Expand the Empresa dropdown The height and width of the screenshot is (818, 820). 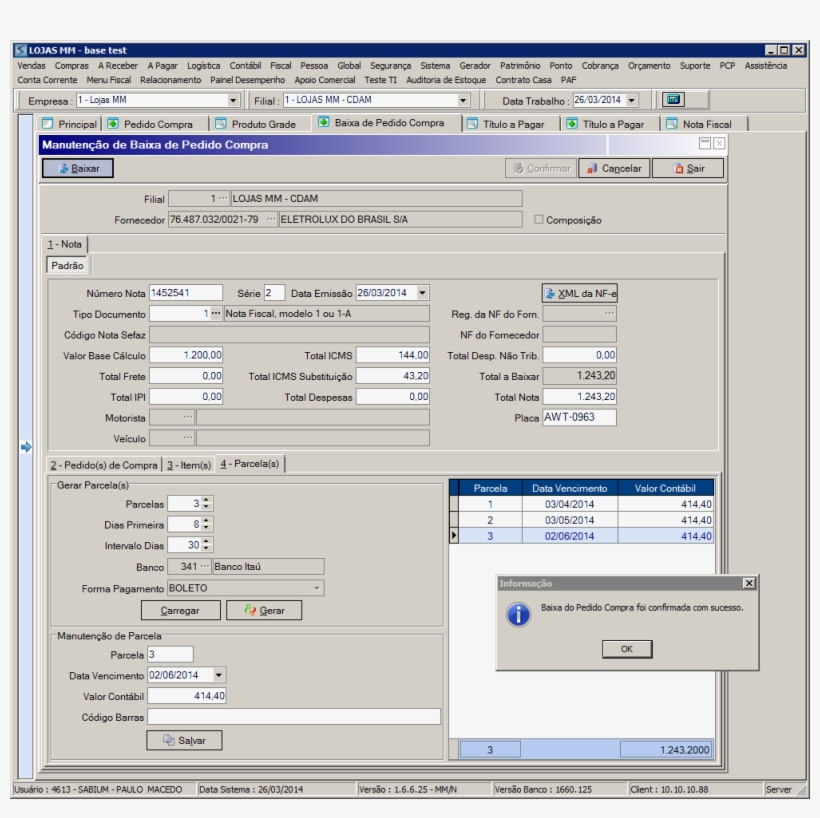233,100
